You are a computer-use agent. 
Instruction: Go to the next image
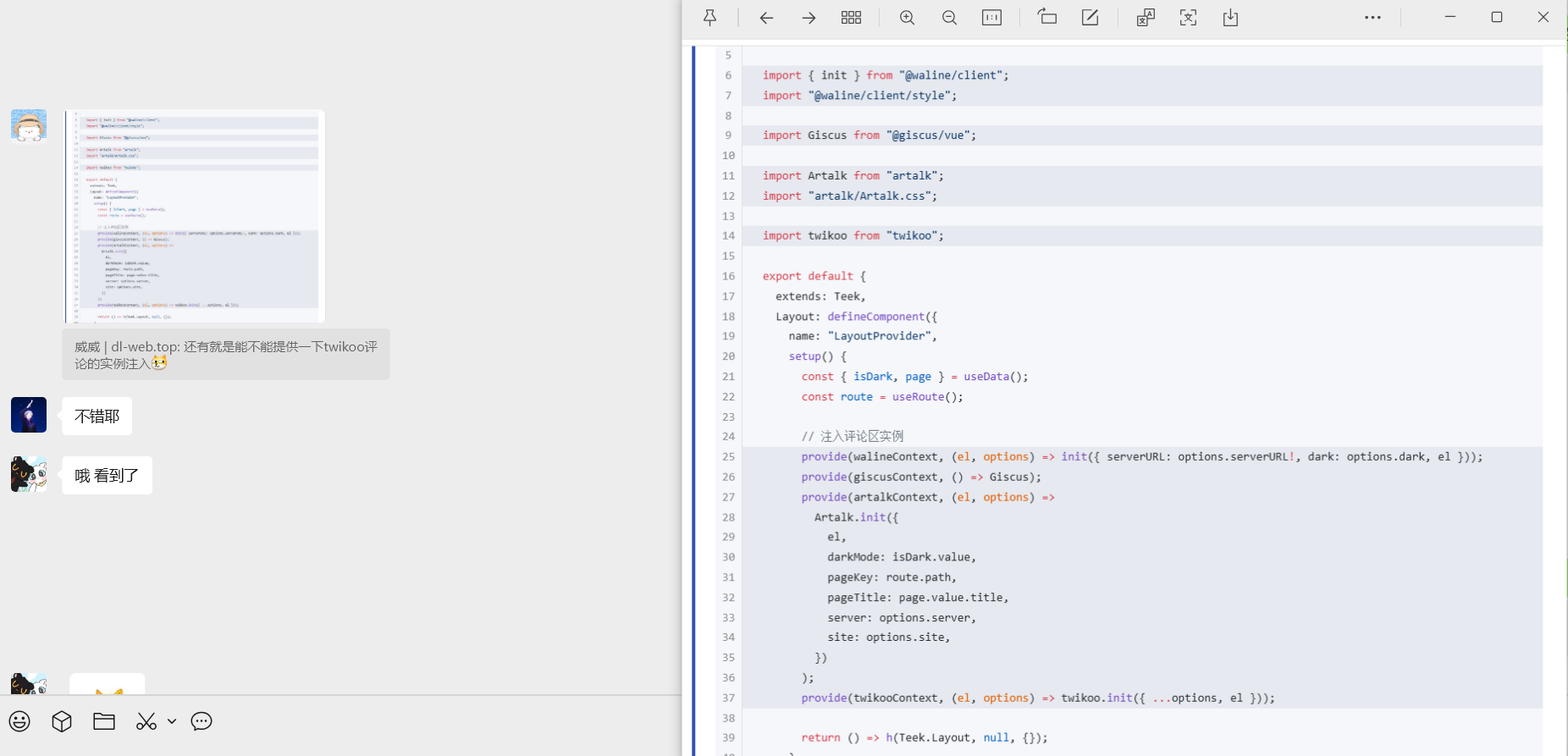809,18
